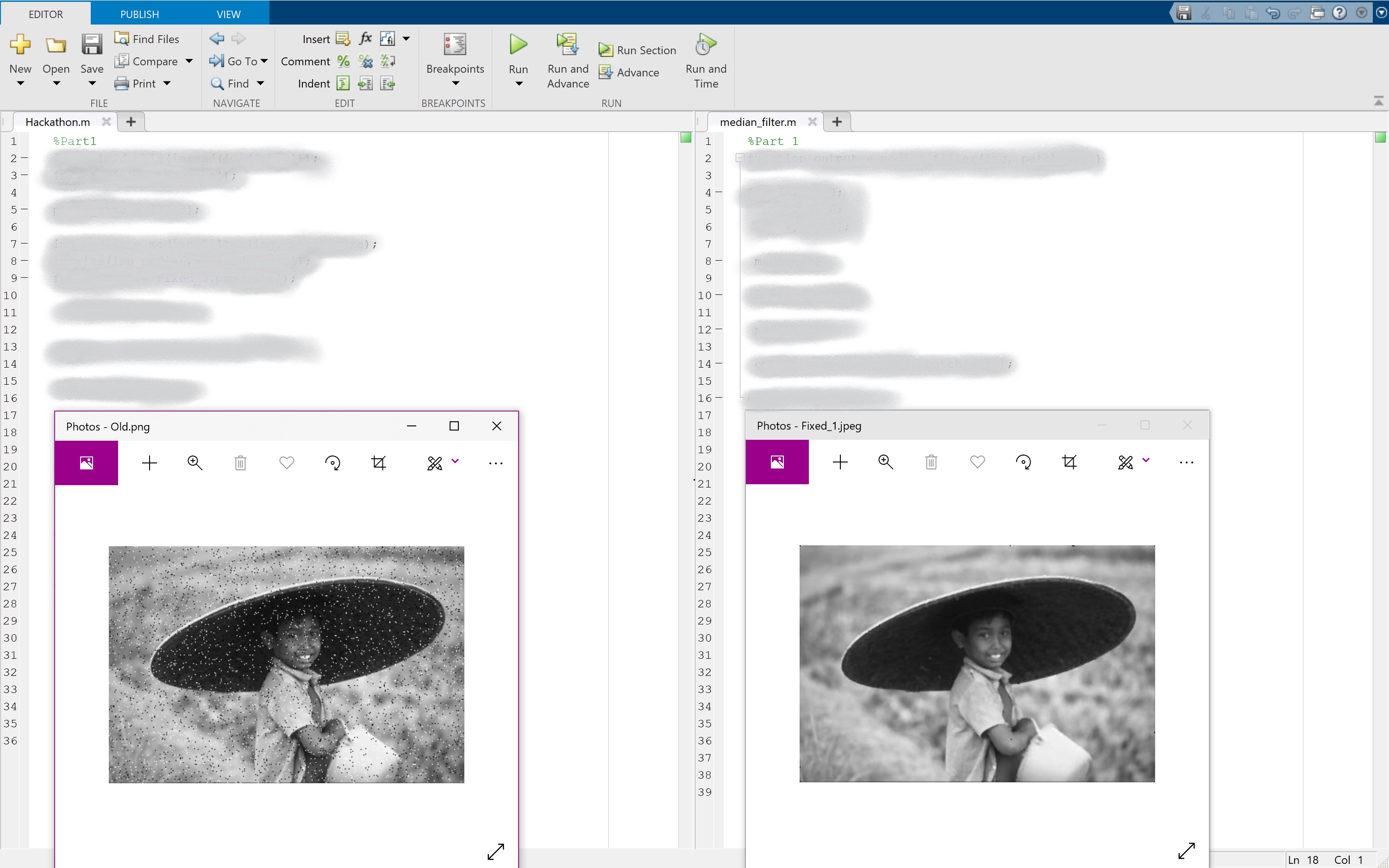Click the Run green play icon
The height and width of the screenshot is (868, 1389).
[x=518, y=44]
